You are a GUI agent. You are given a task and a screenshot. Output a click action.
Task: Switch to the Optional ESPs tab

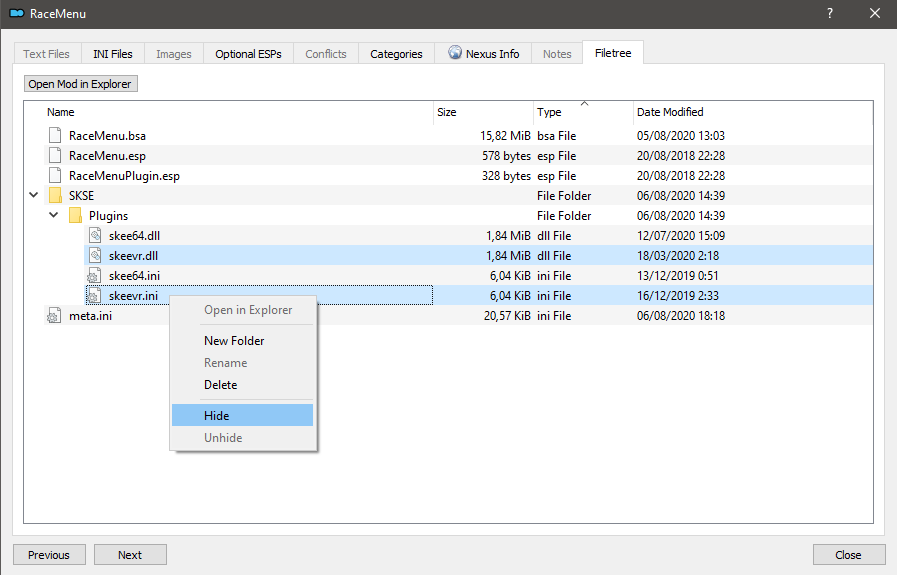[248, 54]
